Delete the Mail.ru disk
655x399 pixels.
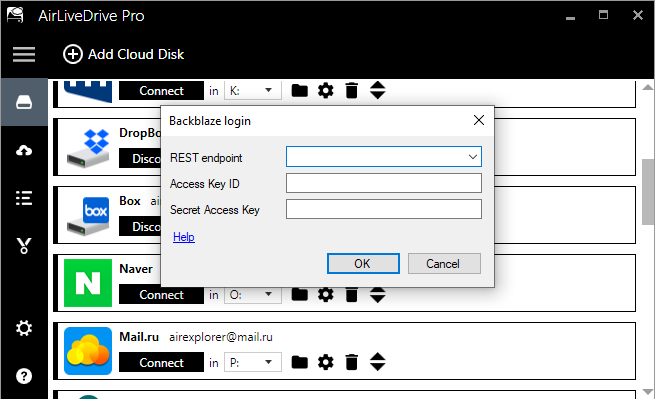(x=352, y=362)
